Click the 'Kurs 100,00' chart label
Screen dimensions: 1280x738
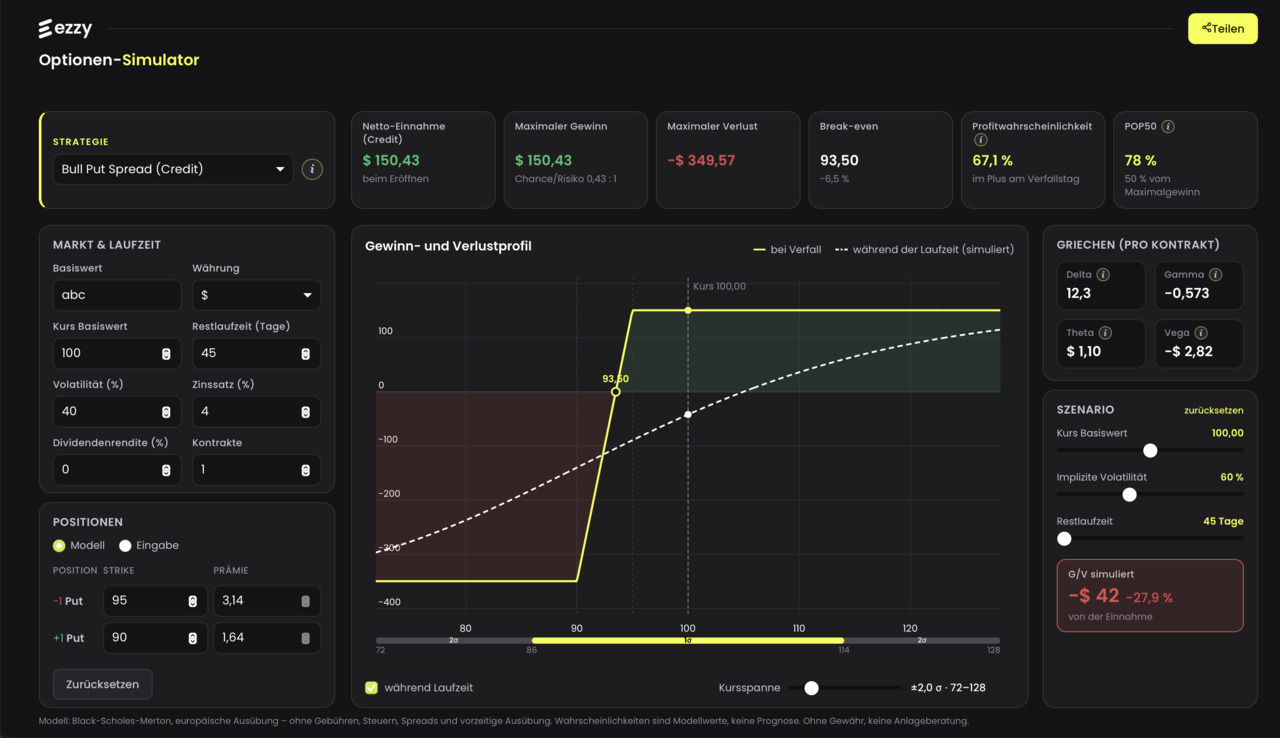click(719, 286)
